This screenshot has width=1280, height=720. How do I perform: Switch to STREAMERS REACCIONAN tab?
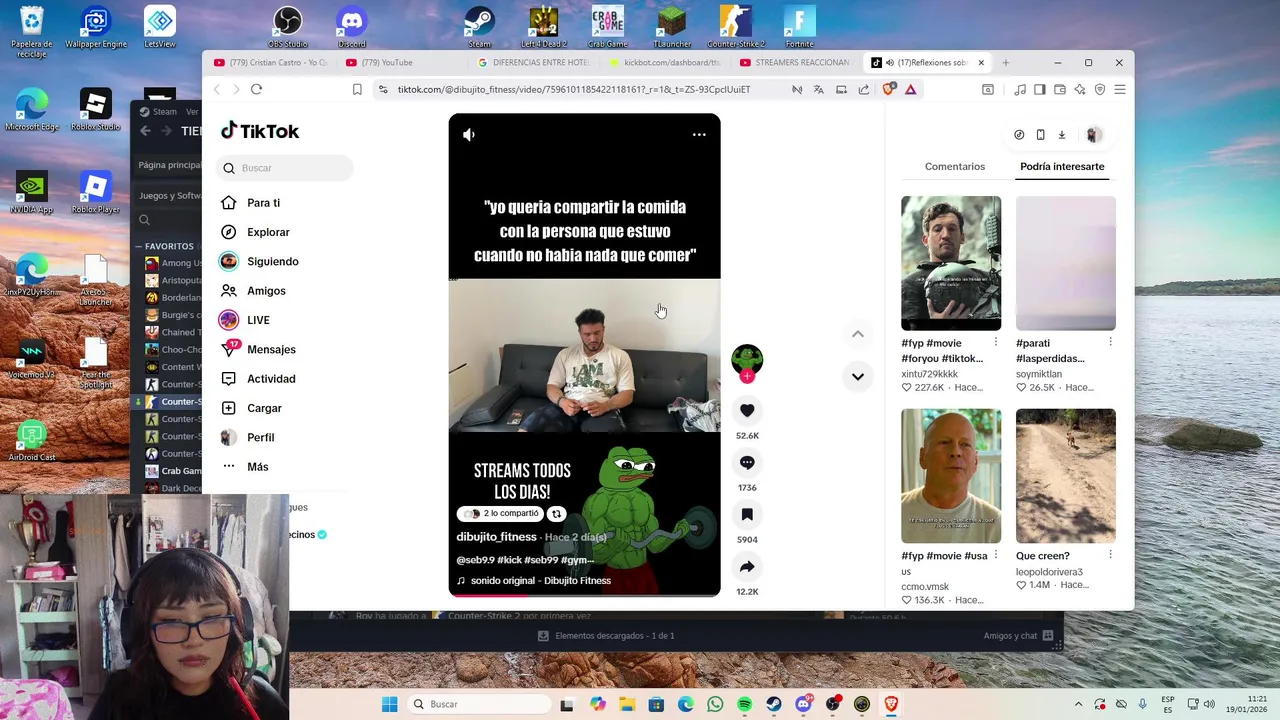pyautogui.click(x=796, y=62)
